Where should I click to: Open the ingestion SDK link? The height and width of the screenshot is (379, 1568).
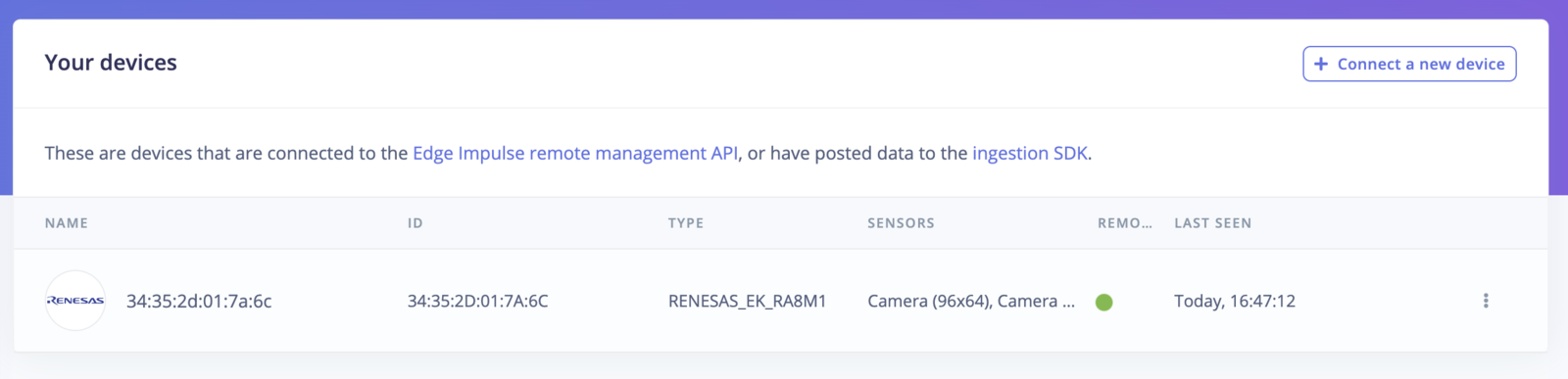[x=1030, y=153]
